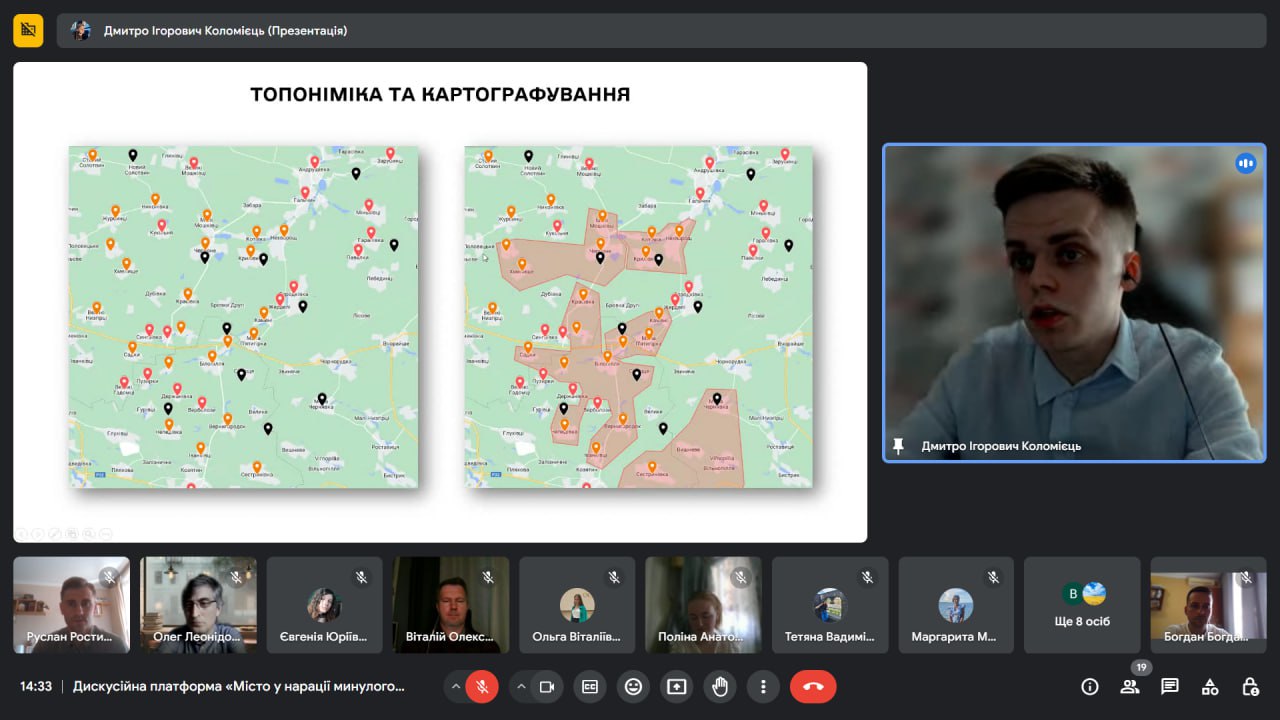The image size is (1280, 720).
Task: Click the yellow stop-presentation icon at top left
Action: pyautogui.click(x=28, y=31)
